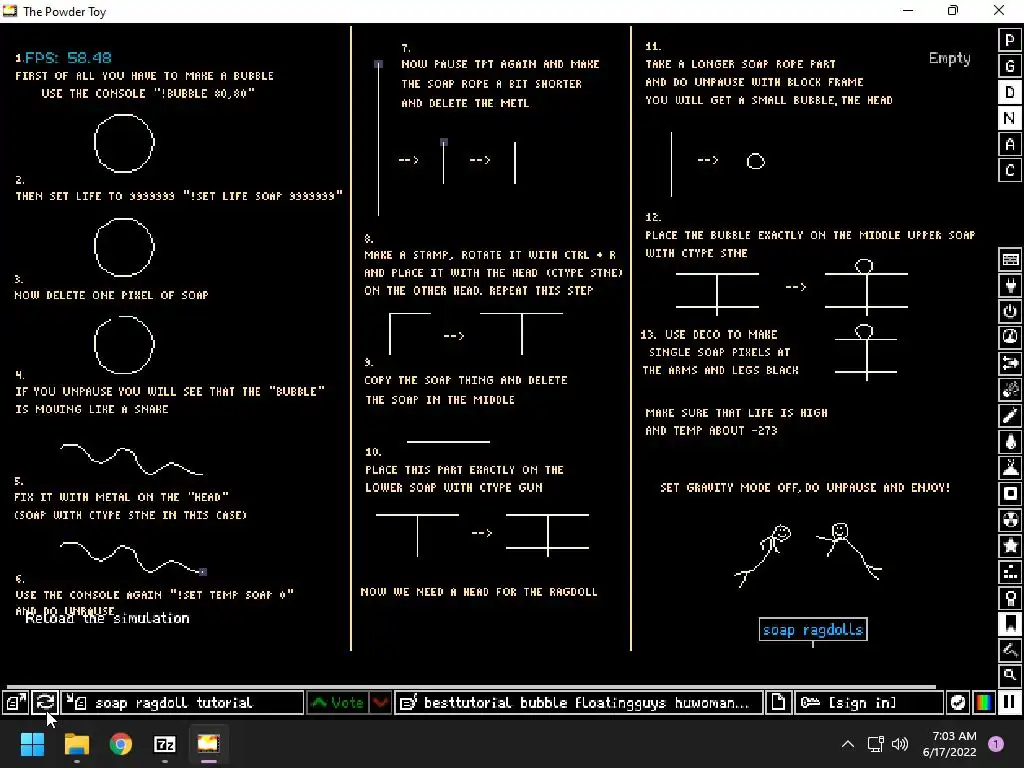Screen dimensions: 1024x768
Task: Open the Liquids menu (droplet icon)
Action: click(x=1010, y=442)
